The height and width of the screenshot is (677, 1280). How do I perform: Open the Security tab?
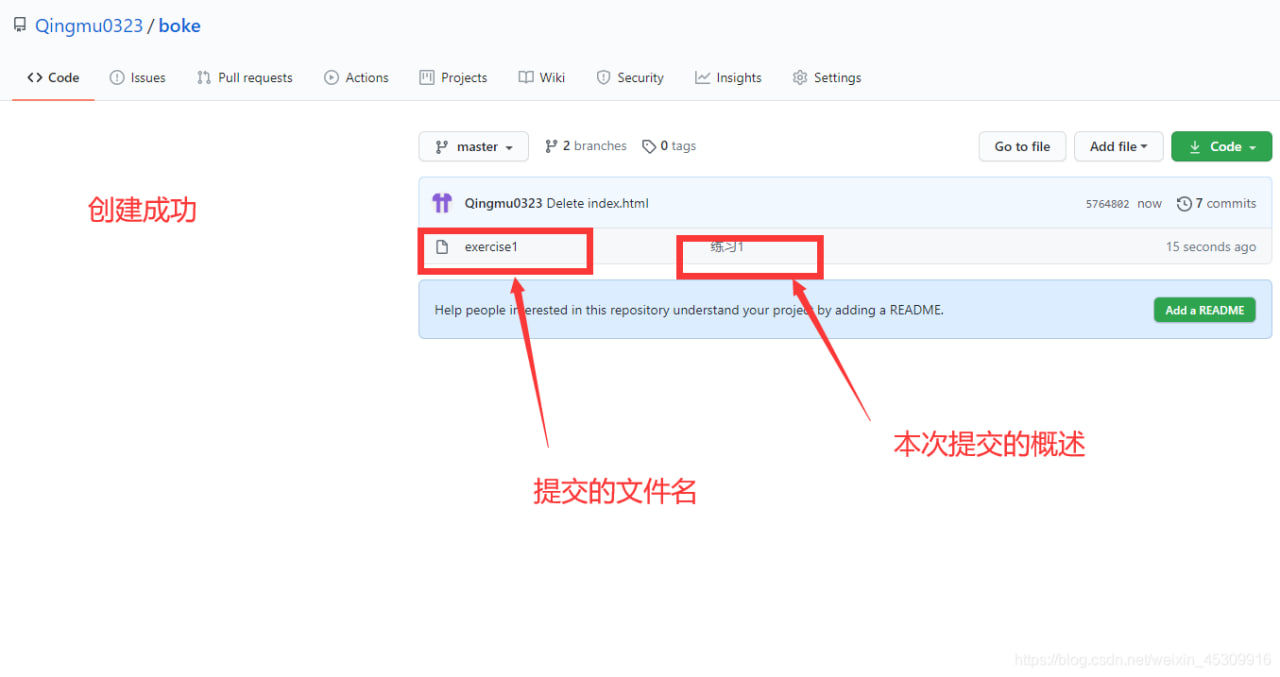[x=630, y=77]
